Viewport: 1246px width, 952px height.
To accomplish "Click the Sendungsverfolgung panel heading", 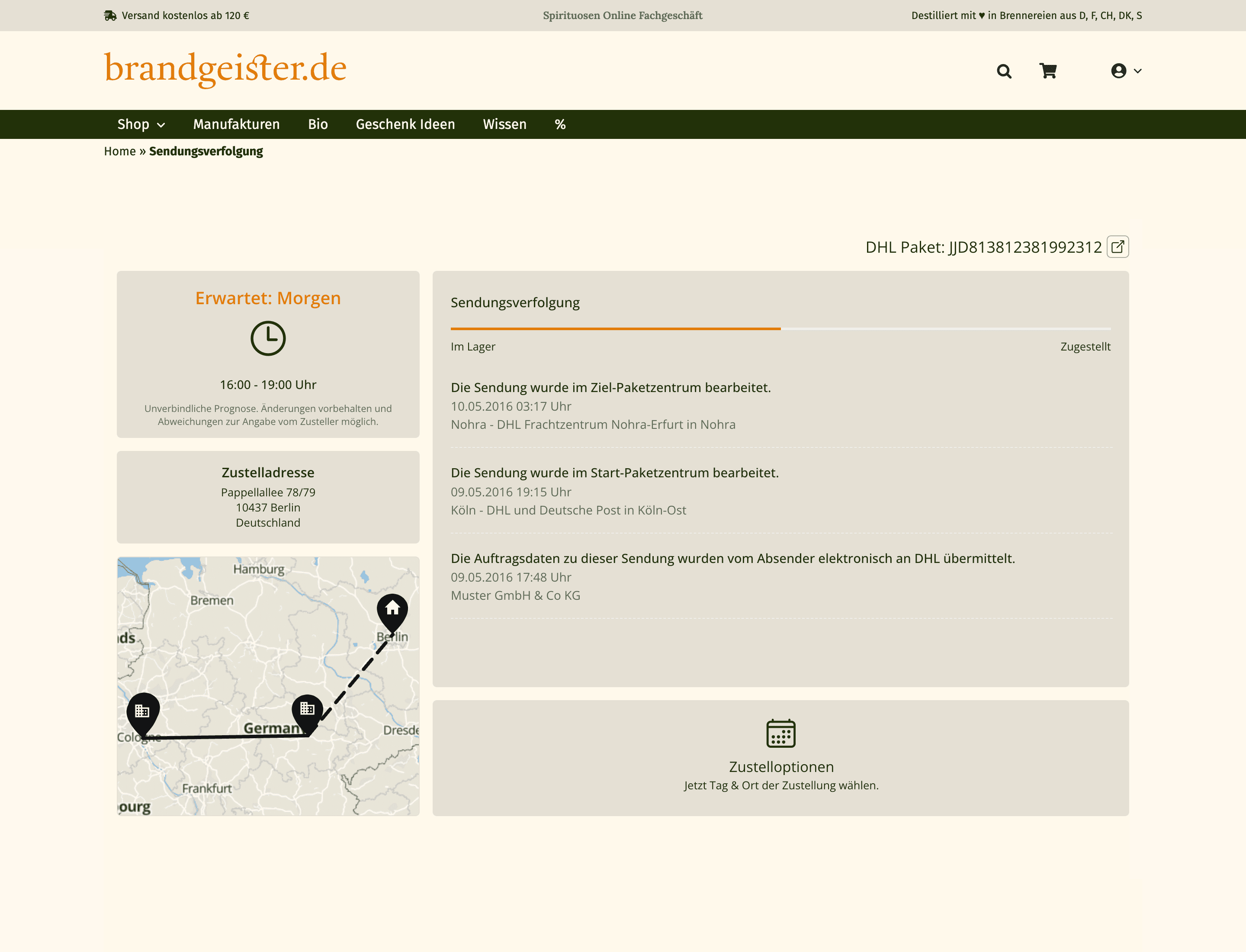I will click(514, 302).
